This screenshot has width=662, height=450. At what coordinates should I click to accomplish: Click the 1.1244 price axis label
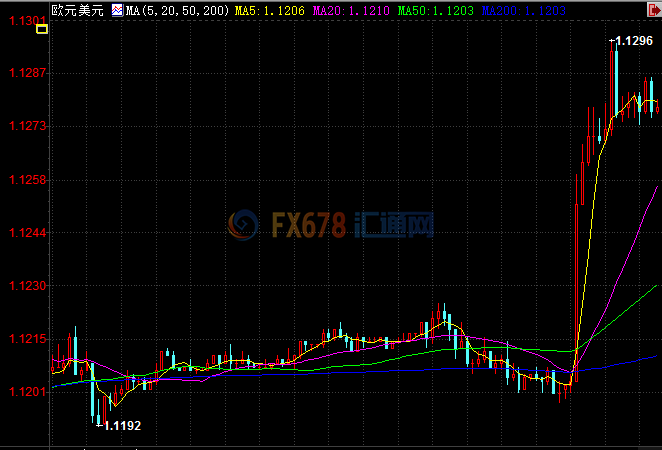tap(27, 233)
